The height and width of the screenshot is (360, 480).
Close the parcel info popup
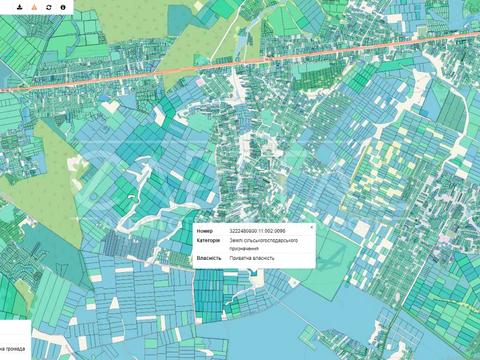311,227
